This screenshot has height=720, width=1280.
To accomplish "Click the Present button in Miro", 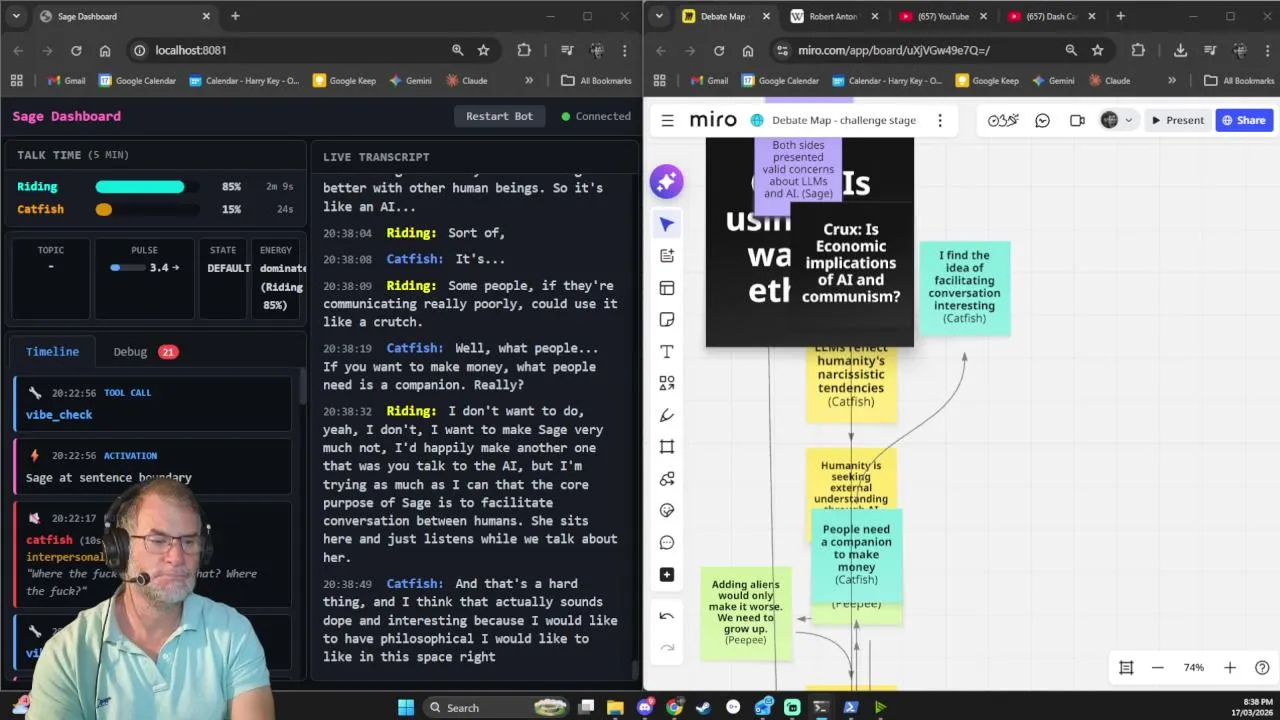I will point(1177,120).
